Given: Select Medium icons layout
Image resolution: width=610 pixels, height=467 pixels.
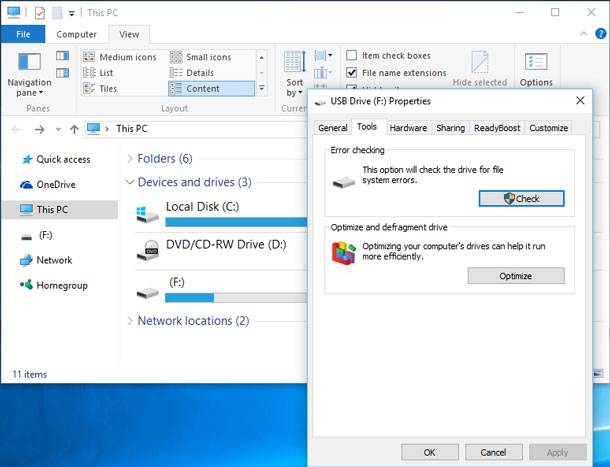Looking at the screenshot, I should click(x=120, y=57).
